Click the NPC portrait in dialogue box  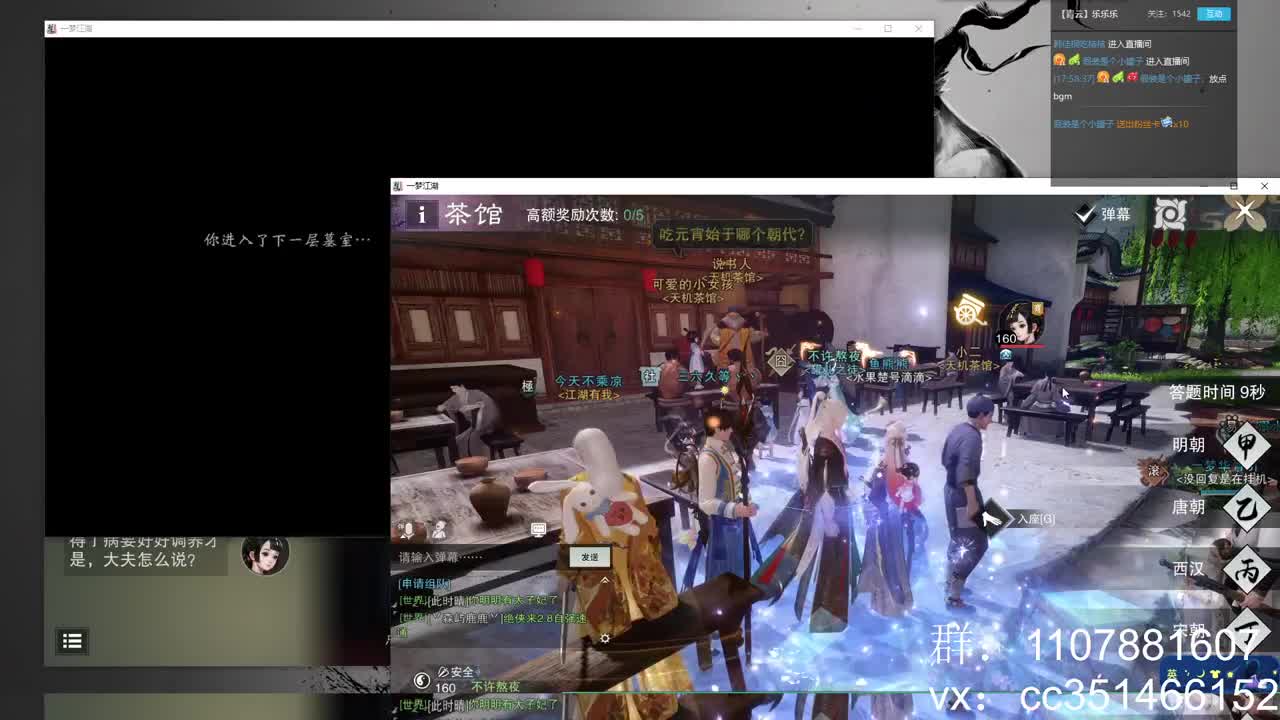265,553
